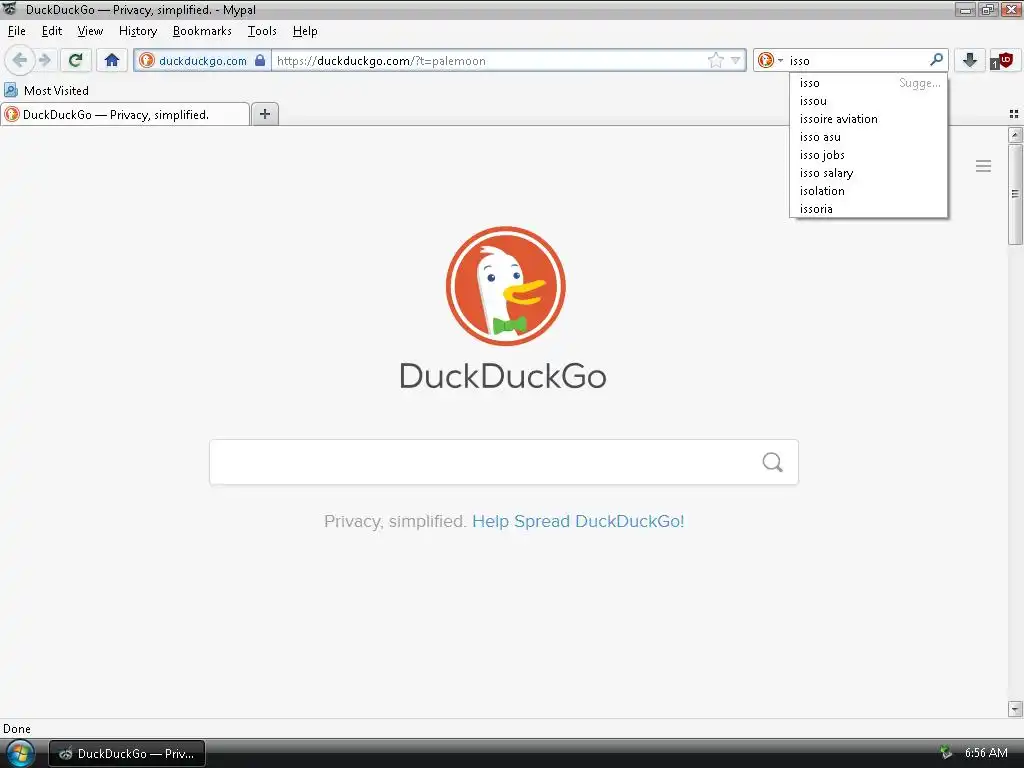The image size is (1024, 768).
Task: Open the Downloads arrow button
Action: click(970, 61)
